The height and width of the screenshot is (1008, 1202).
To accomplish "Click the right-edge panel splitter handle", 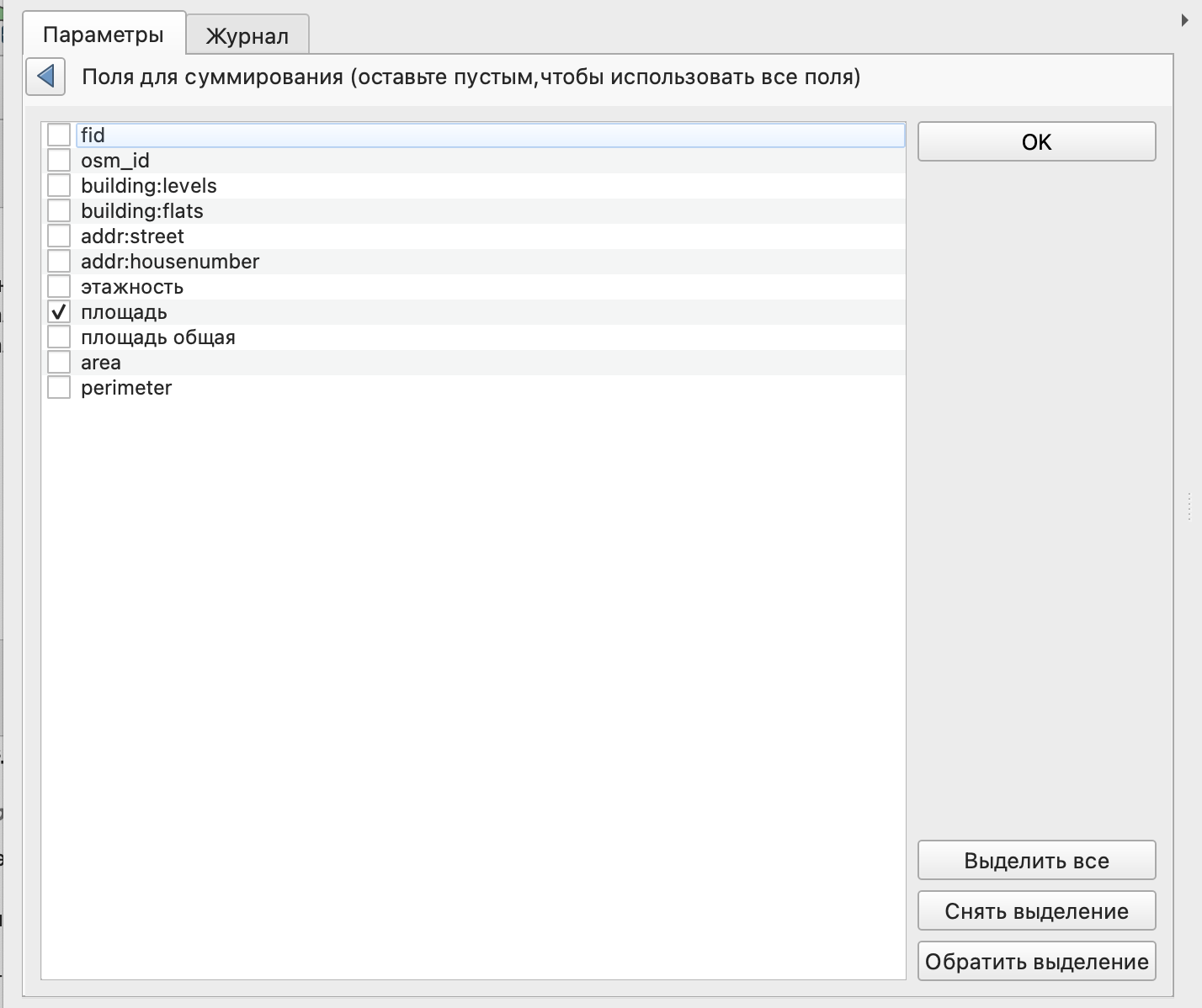I will pyautogui.click(x=1189, y=507).
